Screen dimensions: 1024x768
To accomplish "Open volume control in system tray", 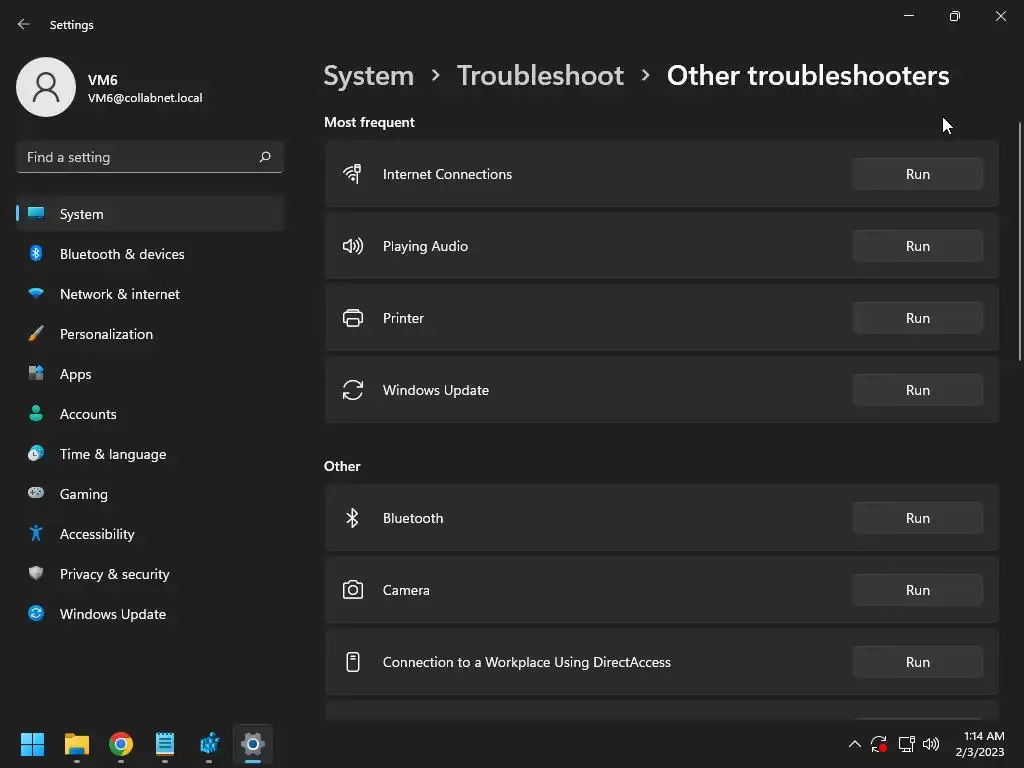I will [931, 744].
